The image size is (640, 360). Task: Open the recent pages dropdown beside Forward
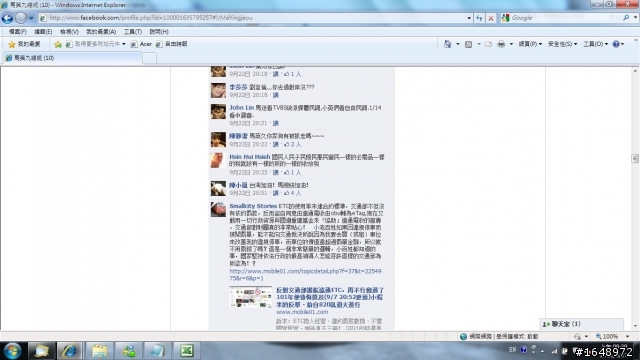[31, 18]
